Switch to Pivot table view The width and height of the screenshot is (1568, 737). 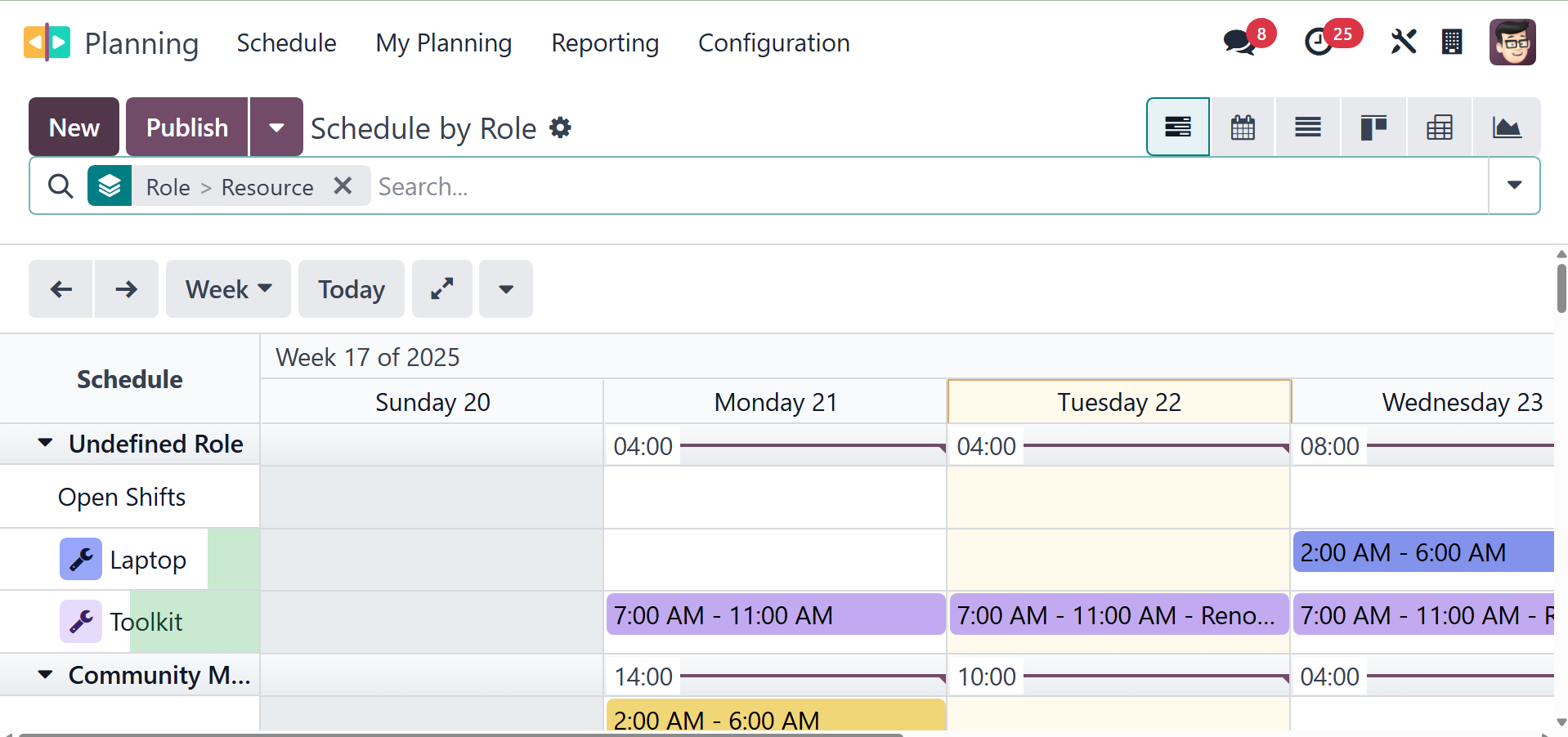[x=1439, y=127]
